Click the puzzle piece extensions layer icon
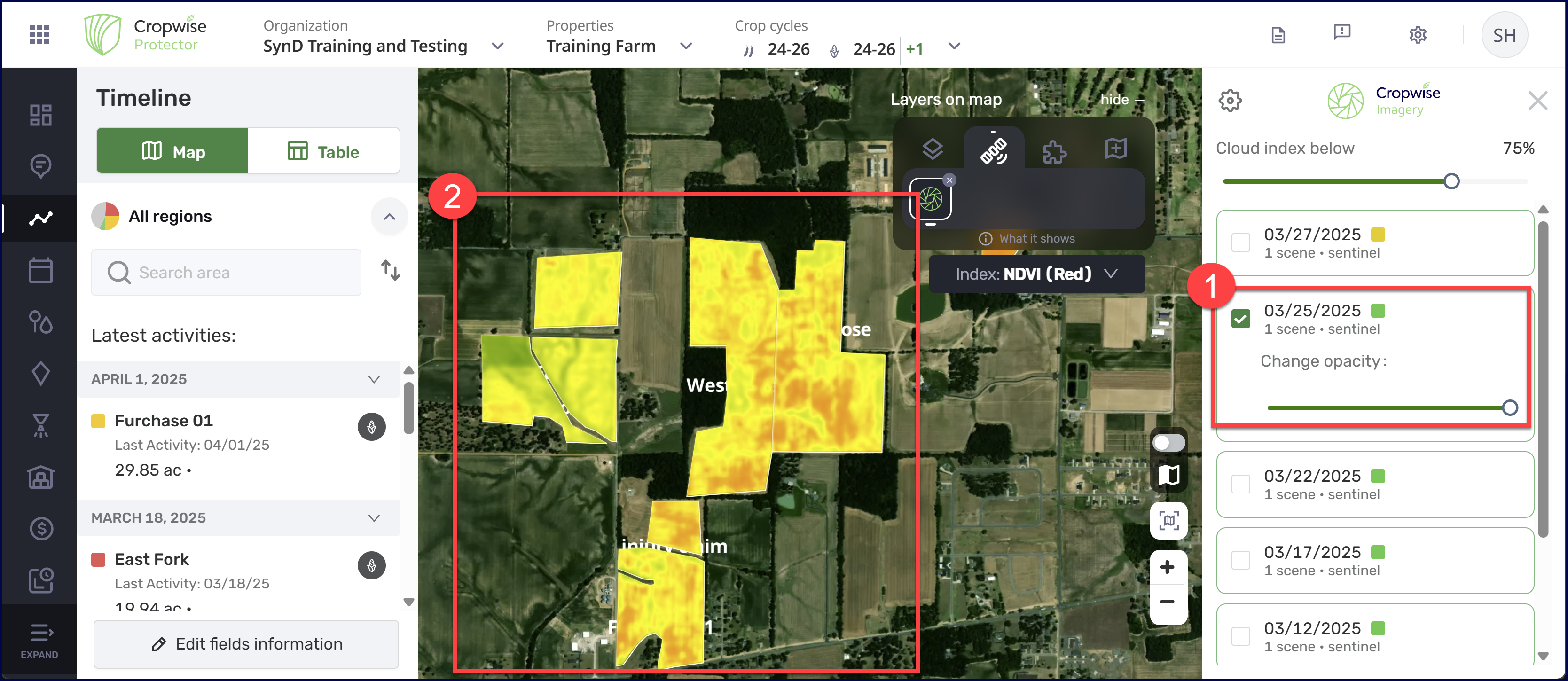Screen dimensions: 1568x681 coord(1054,151)
